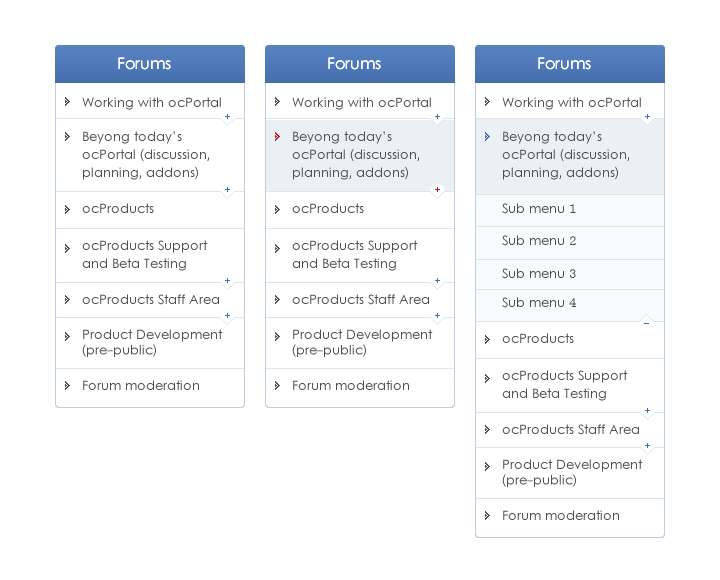Collapse the sub menu using the minus icon

(x=647, y=323)
